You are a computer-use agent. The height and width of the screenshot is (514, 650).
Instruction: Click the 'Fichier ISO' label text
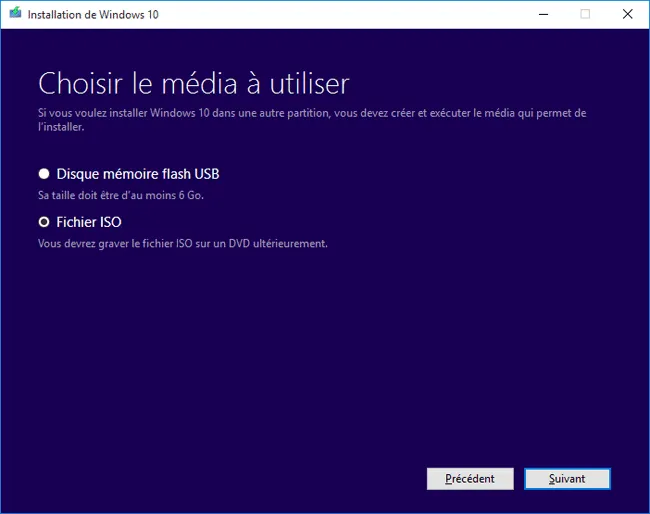(89, 222)
